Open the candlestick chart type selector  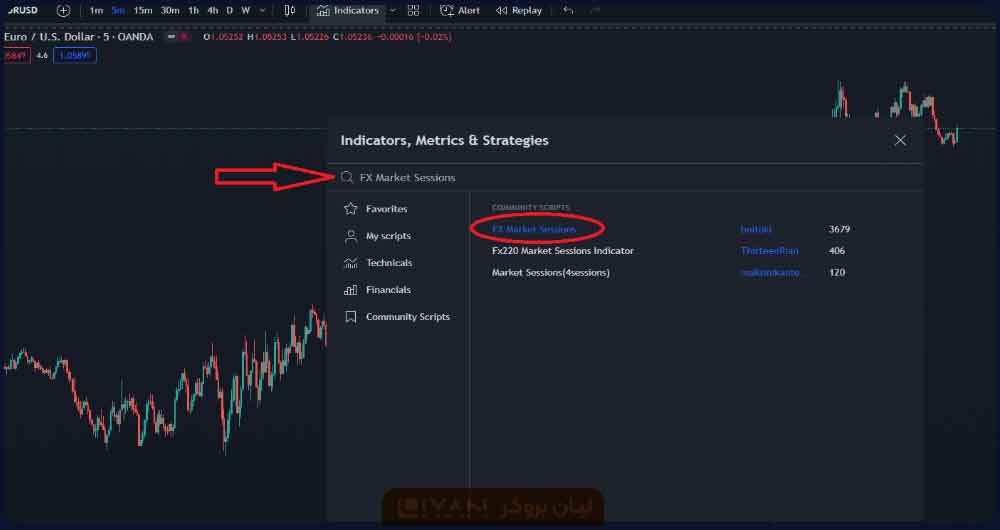pos(290,10)
